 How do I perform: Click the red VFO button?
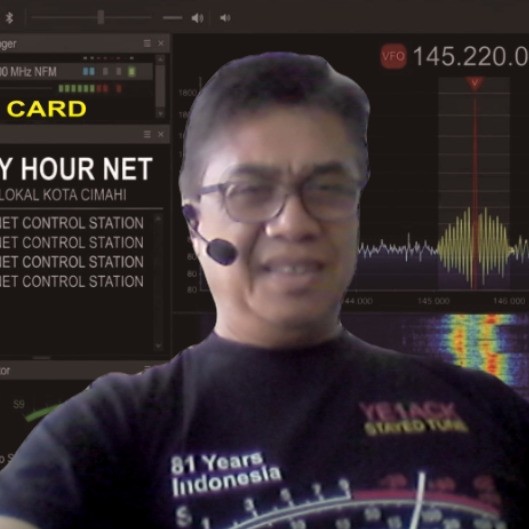[393, 56]
